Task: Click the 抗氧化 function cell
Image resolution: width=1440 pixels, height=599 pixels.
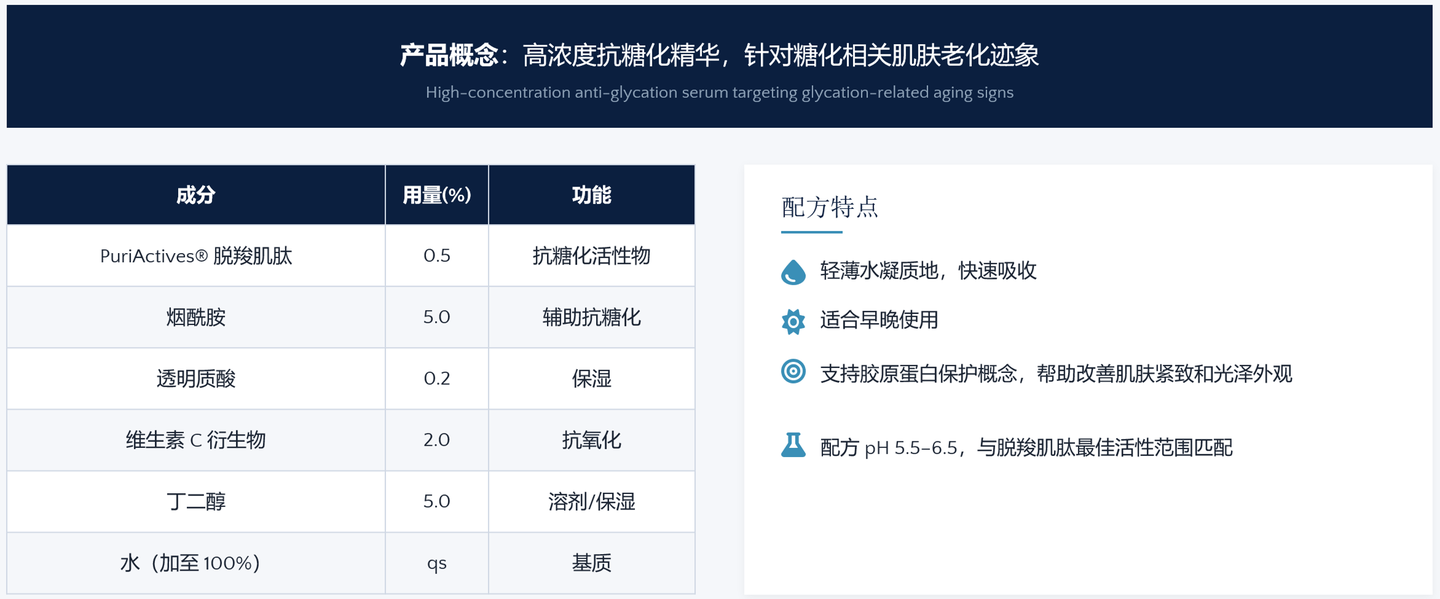Action: tap(592, 440)
